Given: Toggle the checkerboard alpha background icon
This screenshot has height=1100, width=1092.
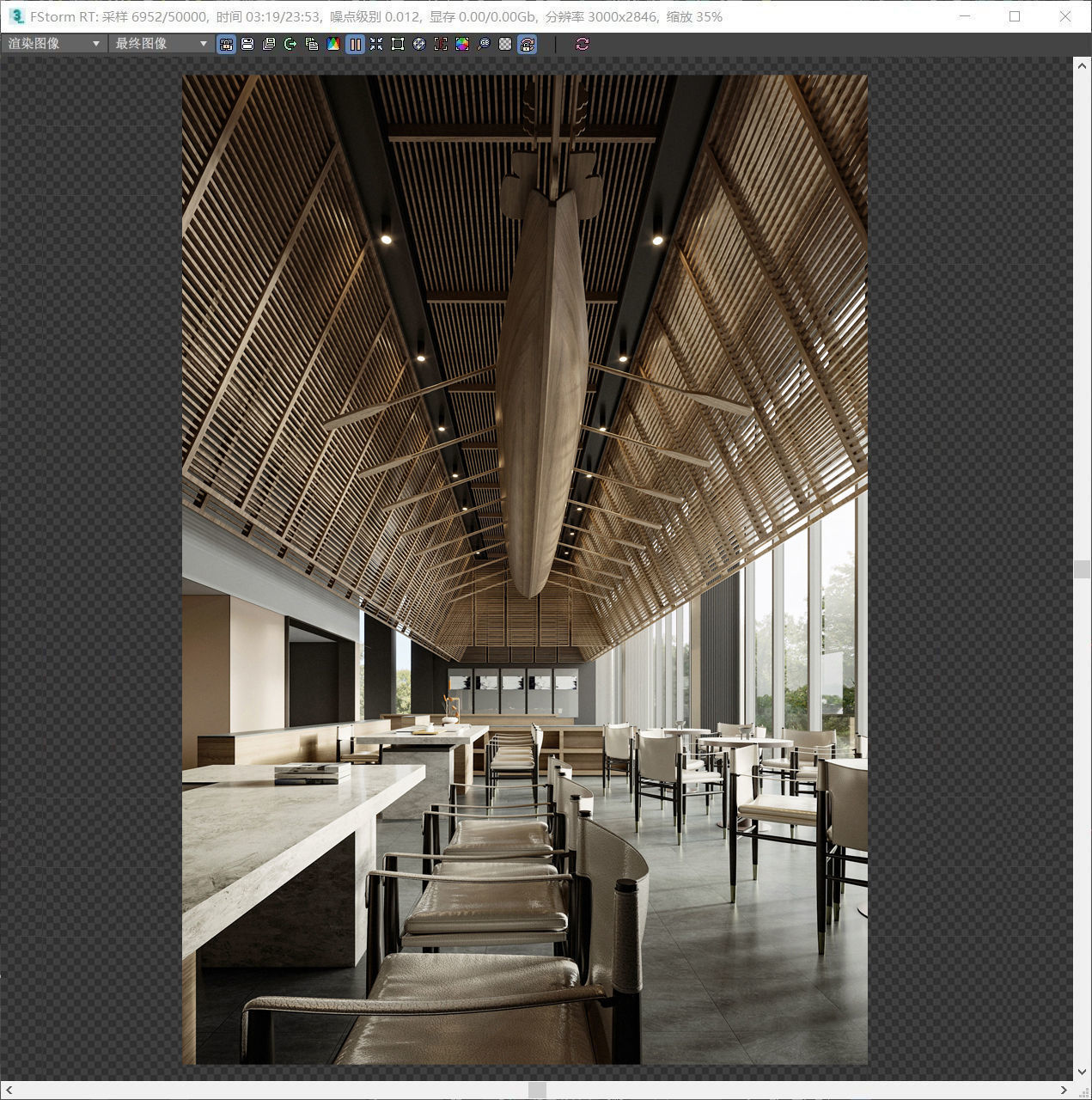Looking at the screenshot, I should (505, 44).
